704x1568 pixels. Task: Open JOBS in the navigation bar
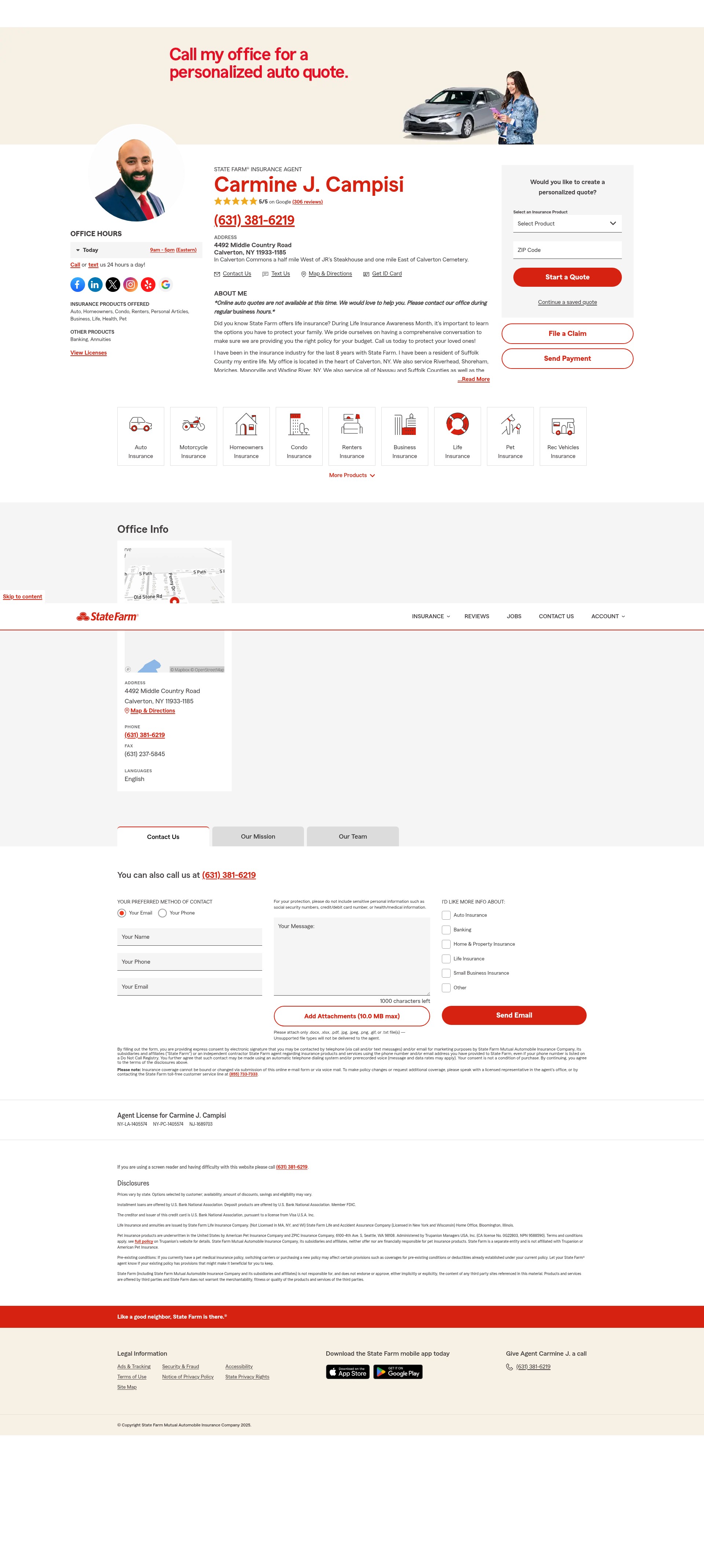(514, 617)
